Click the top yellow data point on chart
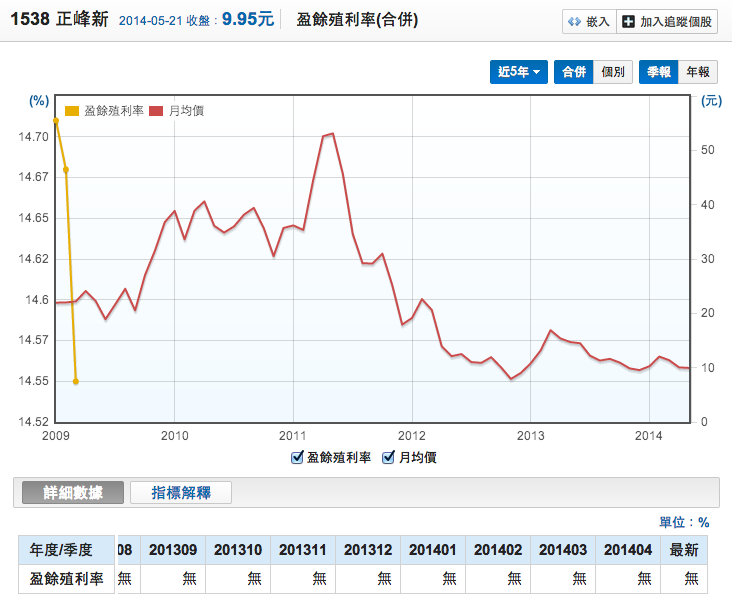Viewport: 732px width, 603px height. 56,121
